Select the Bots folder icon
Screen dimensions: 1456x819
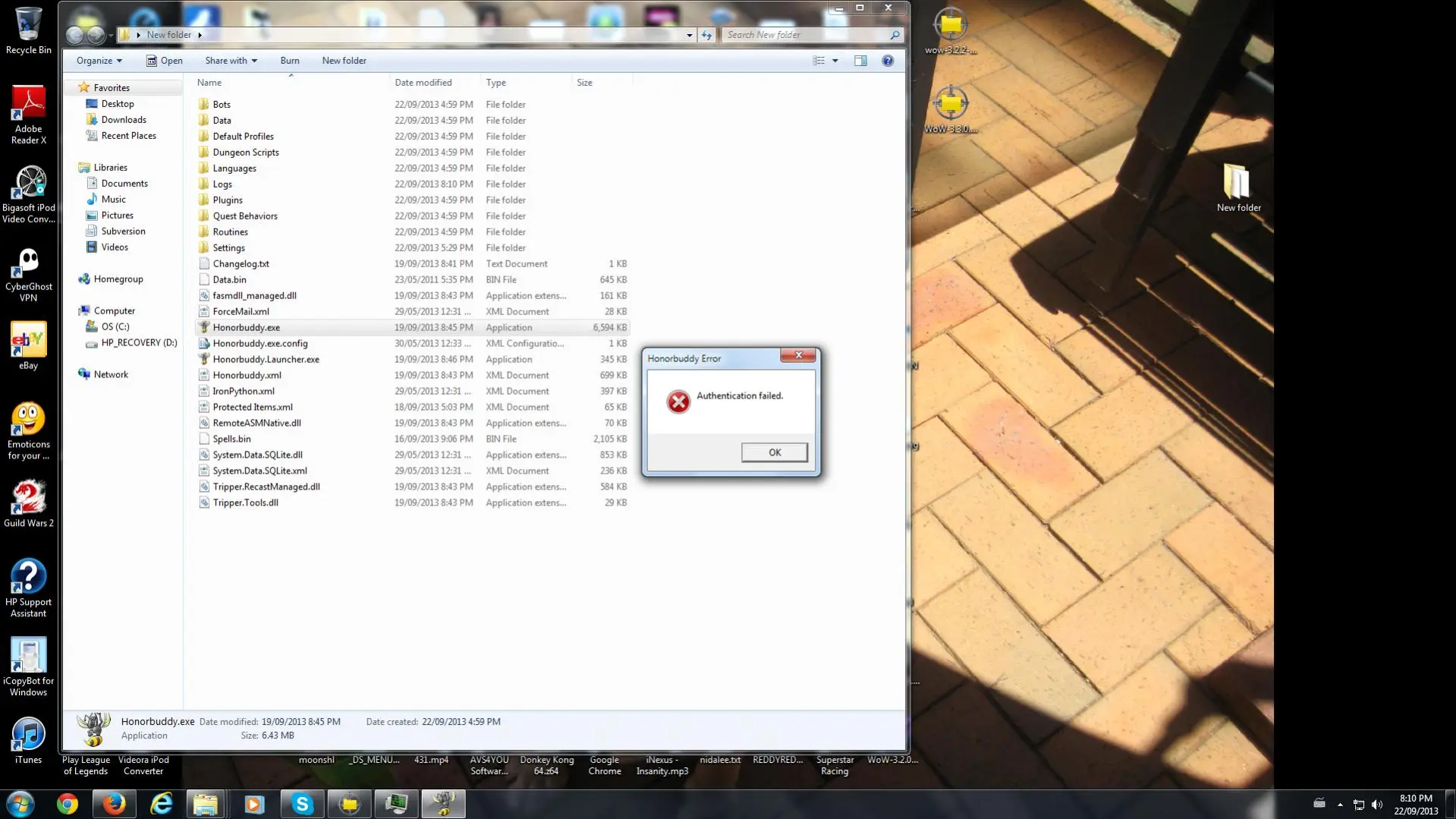coord(203,104)
